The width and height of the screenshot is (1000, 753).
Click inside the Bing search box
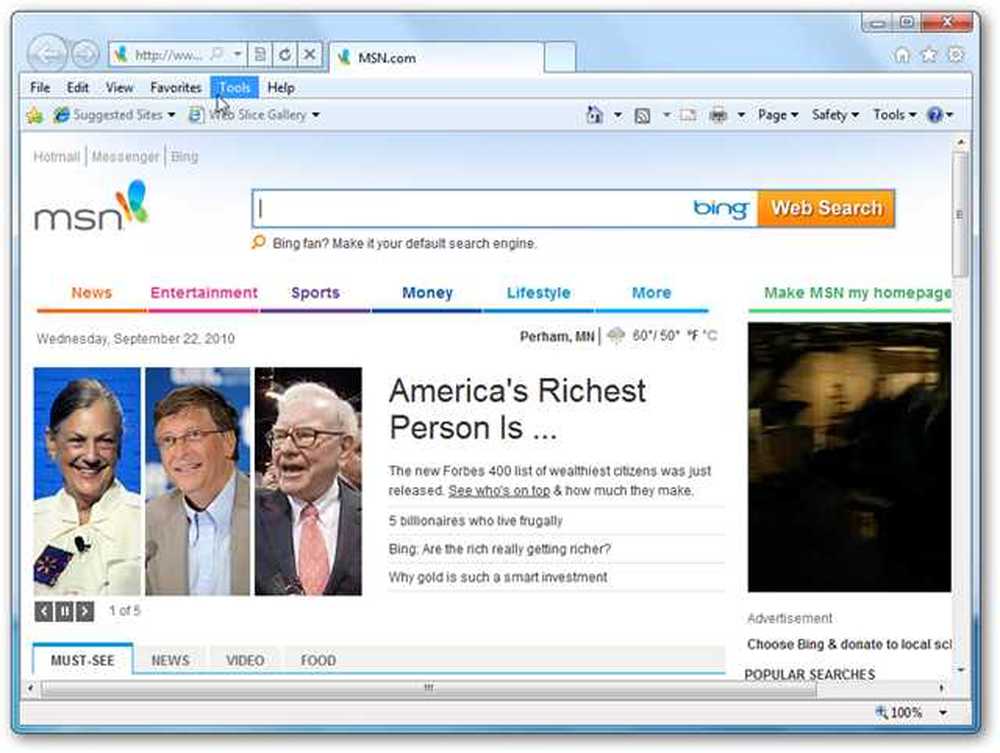coord(472,208)
